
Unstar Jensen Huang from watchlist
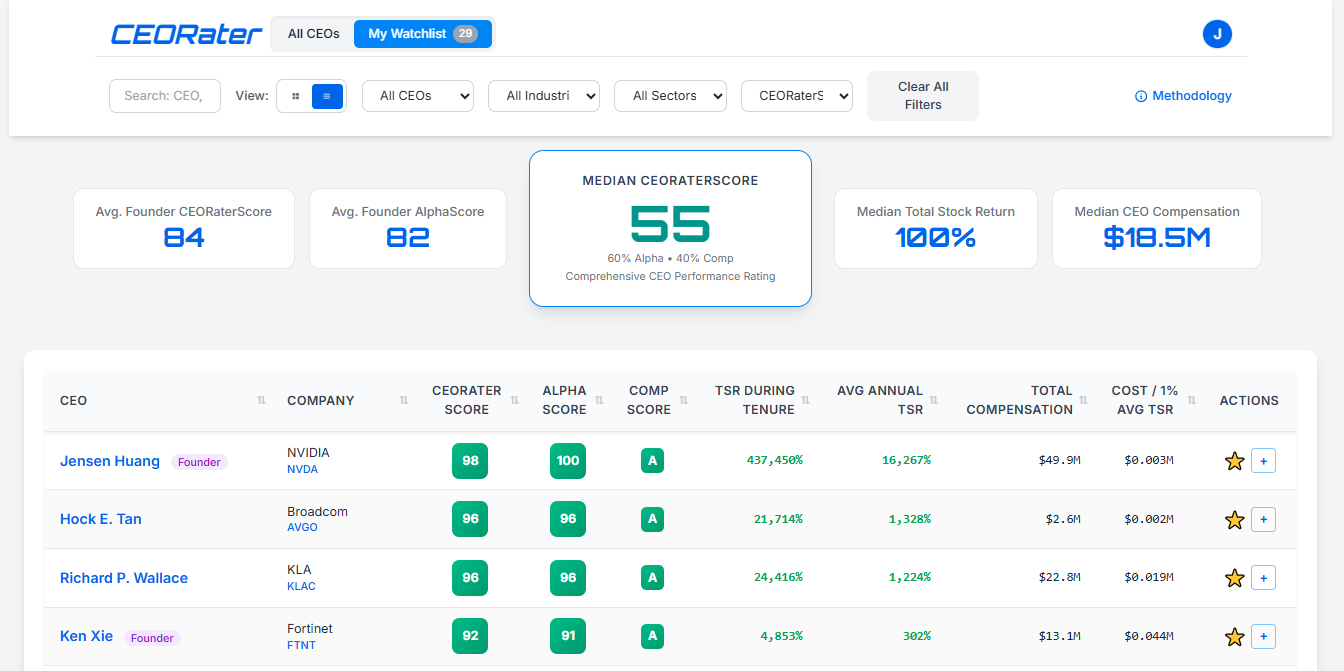point(1234,461)
